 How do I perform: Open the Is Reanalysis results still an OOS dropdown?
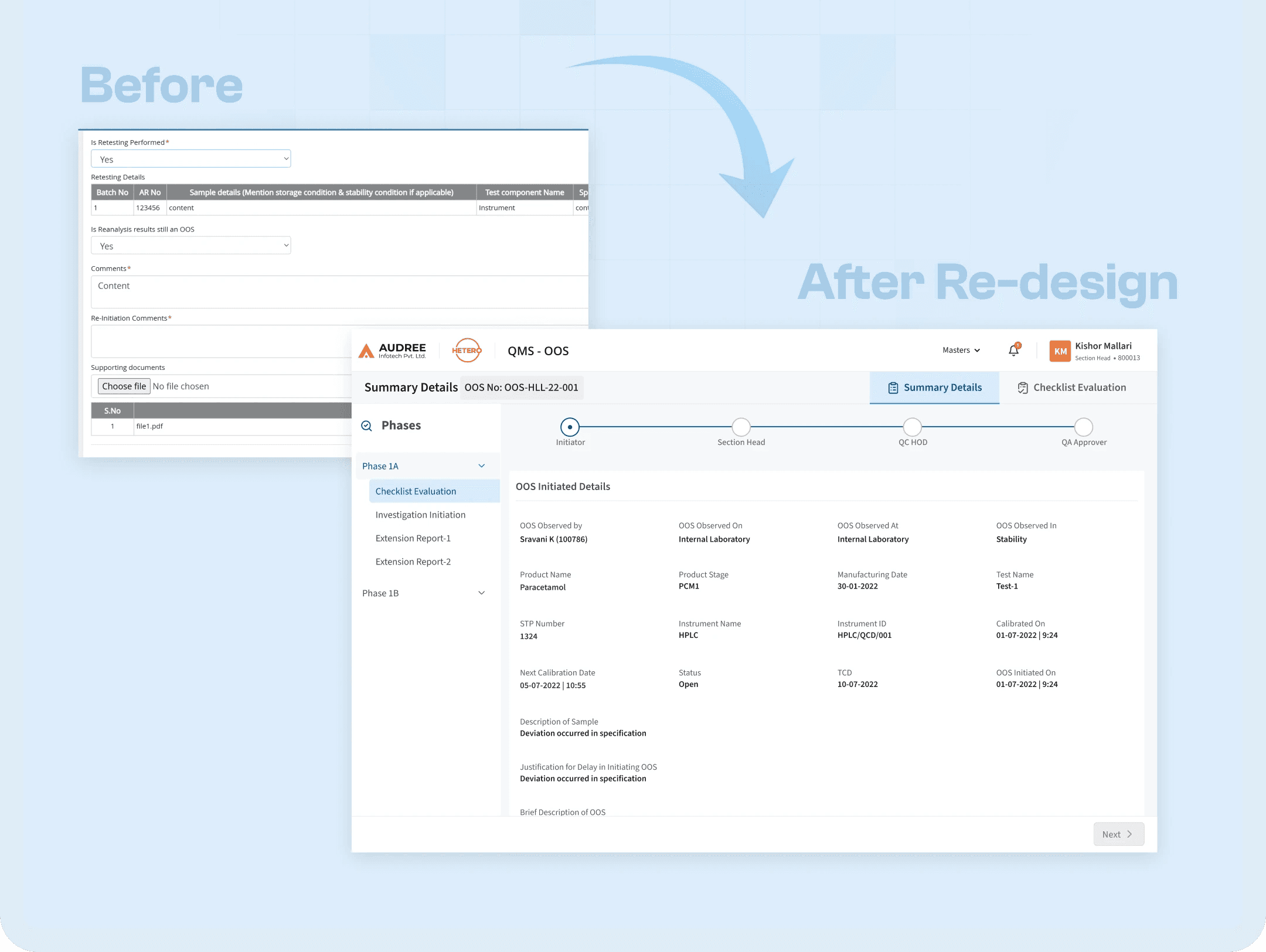coord(190,245)
